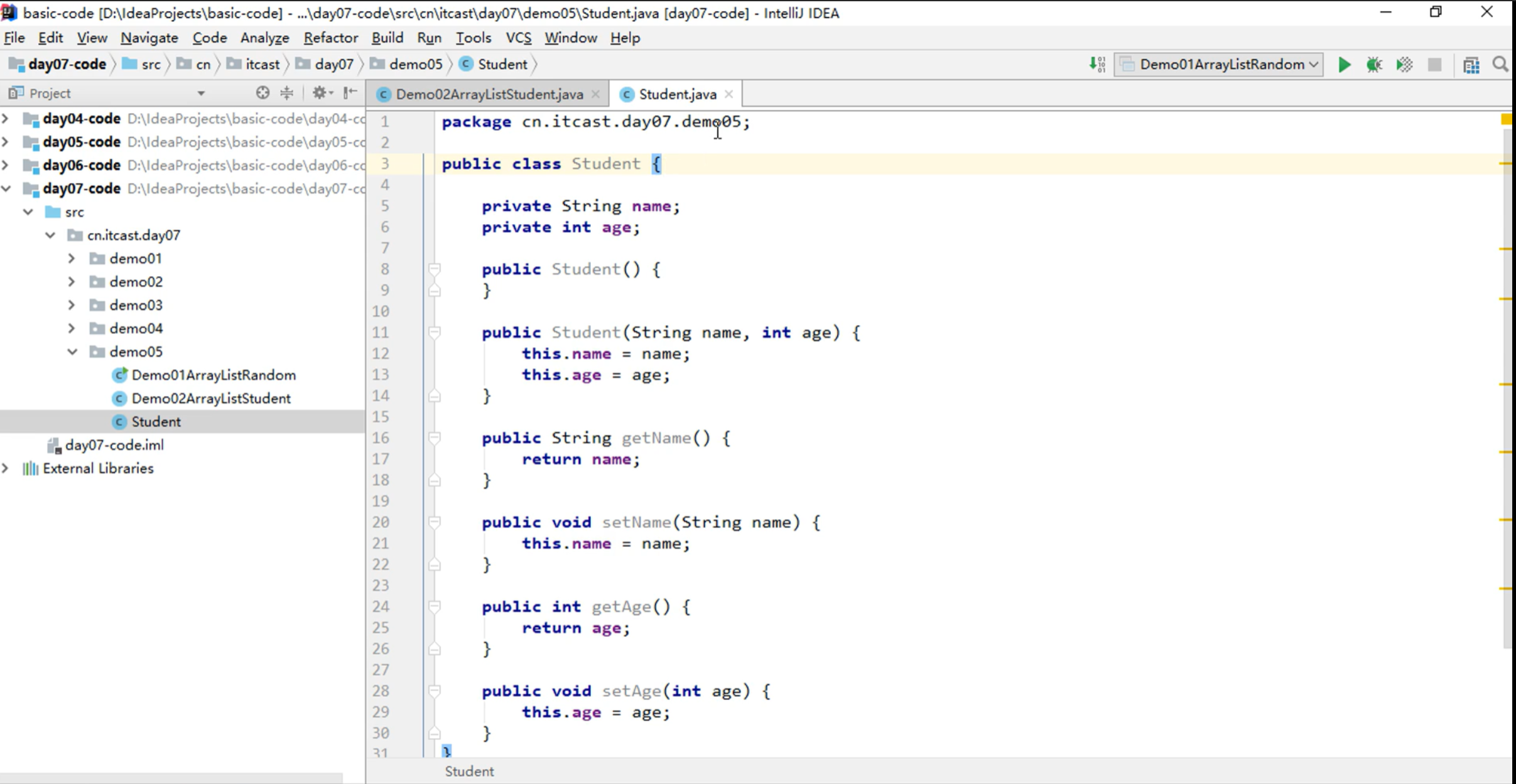1516x784 pixels.
Task: Collapse all icon in Project panel
Action: pyautogui.click(x=287, y=93)
